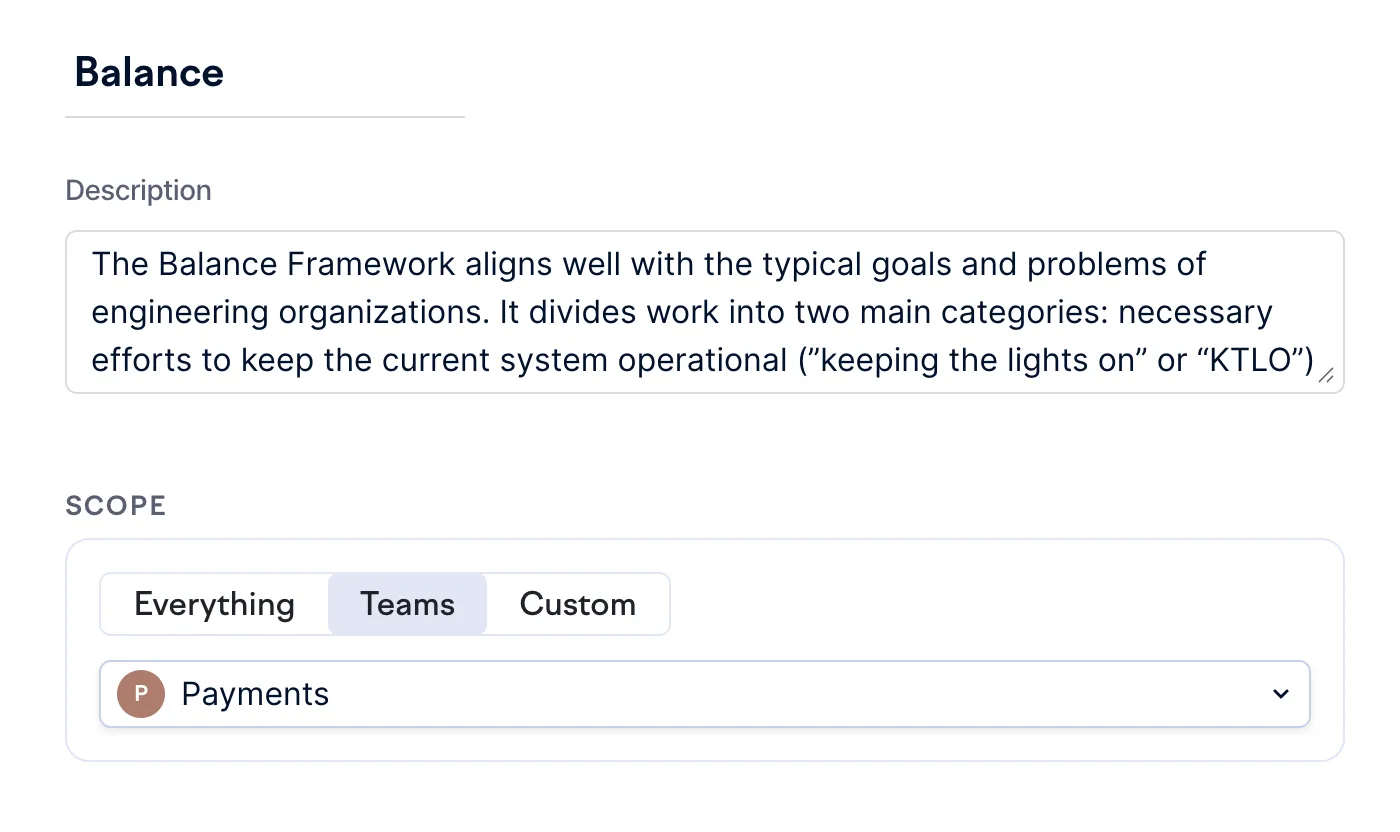Select the Teams scope option
The image size is (1400, 832).
[x=407, y=604]
